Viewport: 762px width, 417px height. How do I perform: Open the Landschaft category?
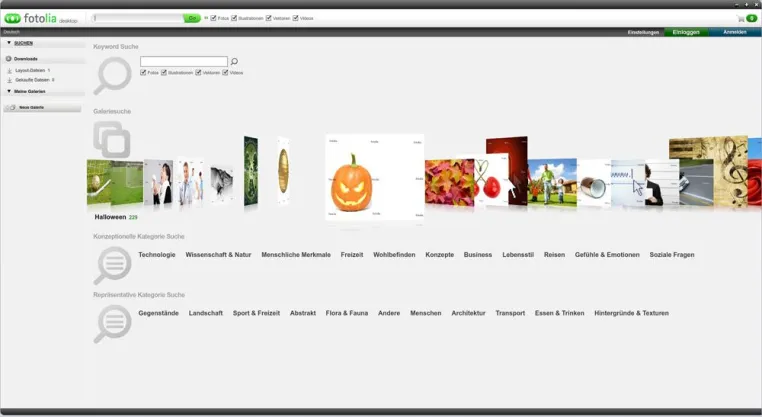(x=206, y=313)
